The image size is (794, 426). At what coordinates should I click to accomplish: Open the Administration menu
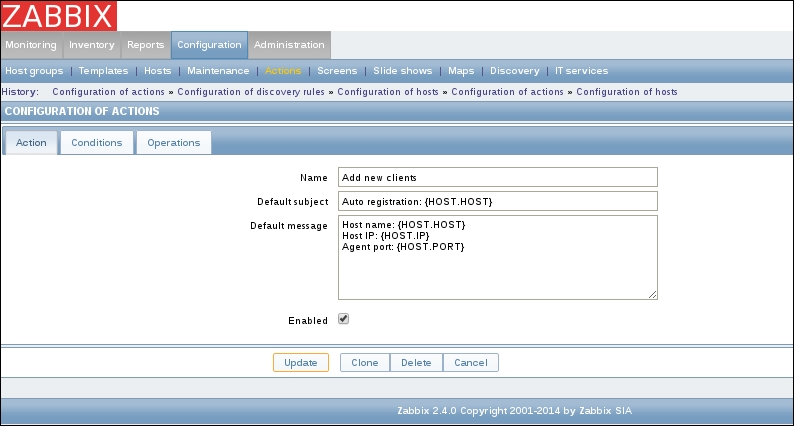[289, 45]
